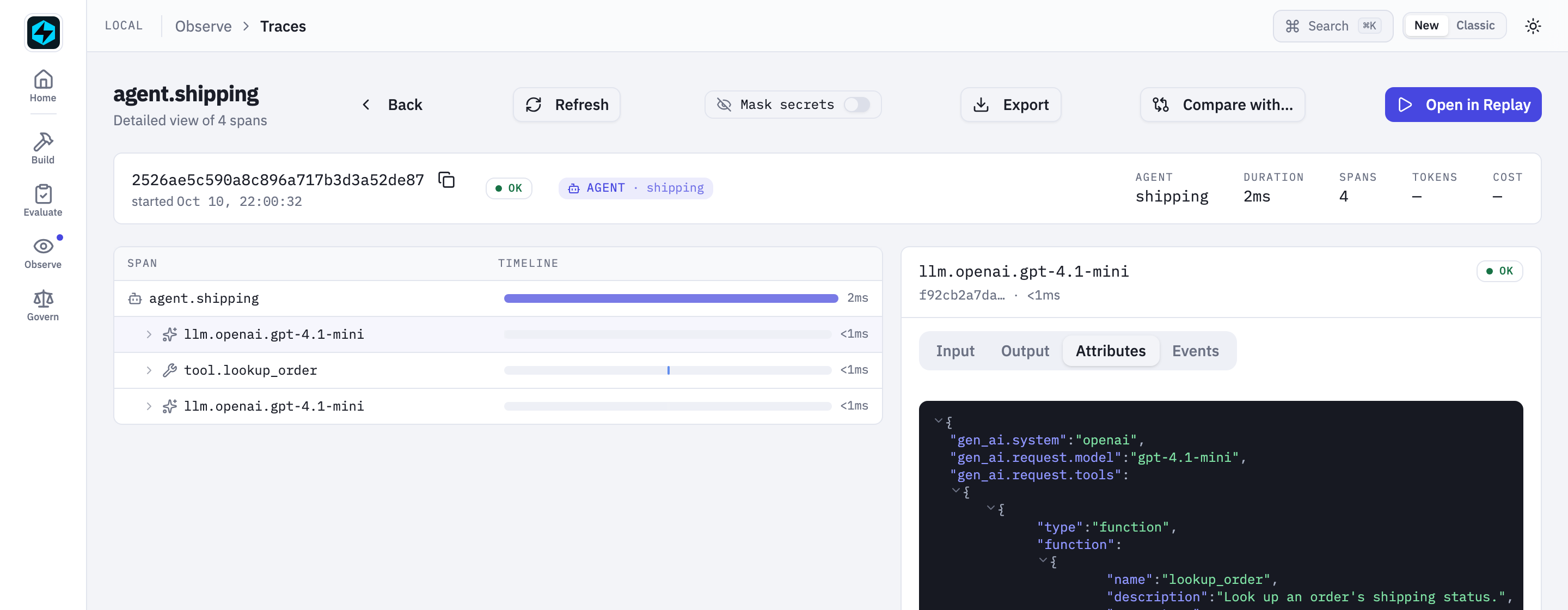Click the Refresh button

[567, 105]
